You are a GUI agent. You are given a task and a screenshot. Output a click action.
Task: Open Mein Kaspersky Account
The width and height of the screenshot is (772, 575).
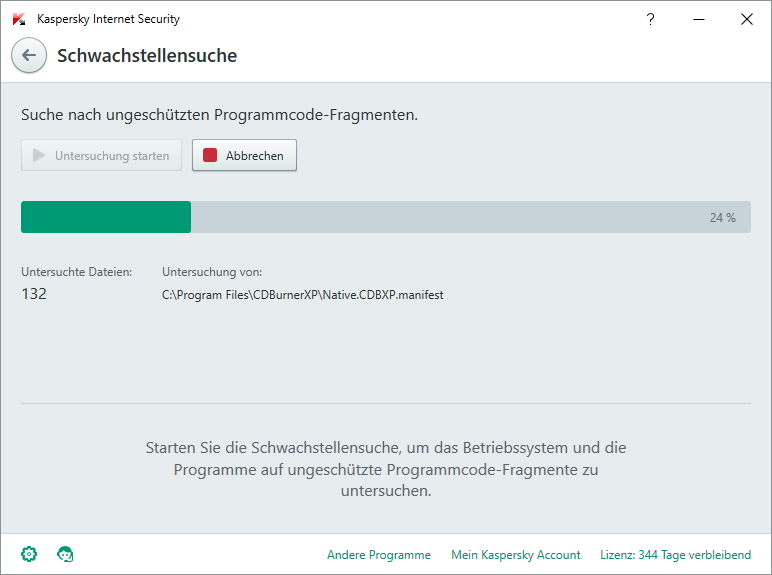click(515, 555)
